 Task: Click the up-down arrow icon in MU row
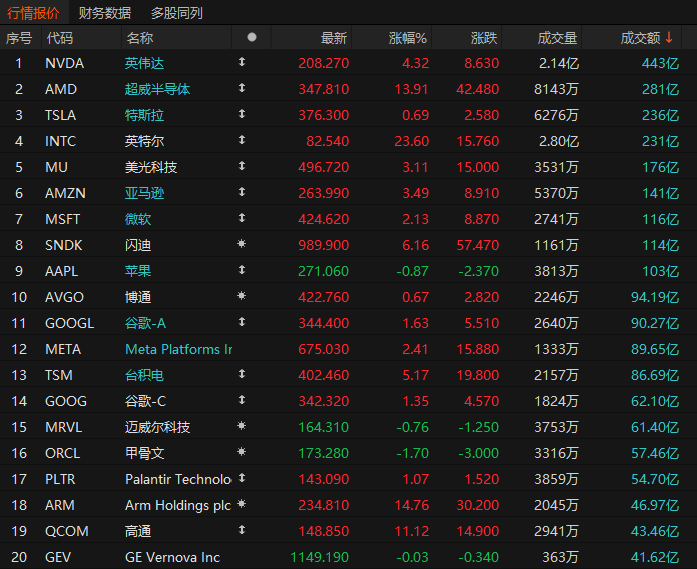pos(242,166)
